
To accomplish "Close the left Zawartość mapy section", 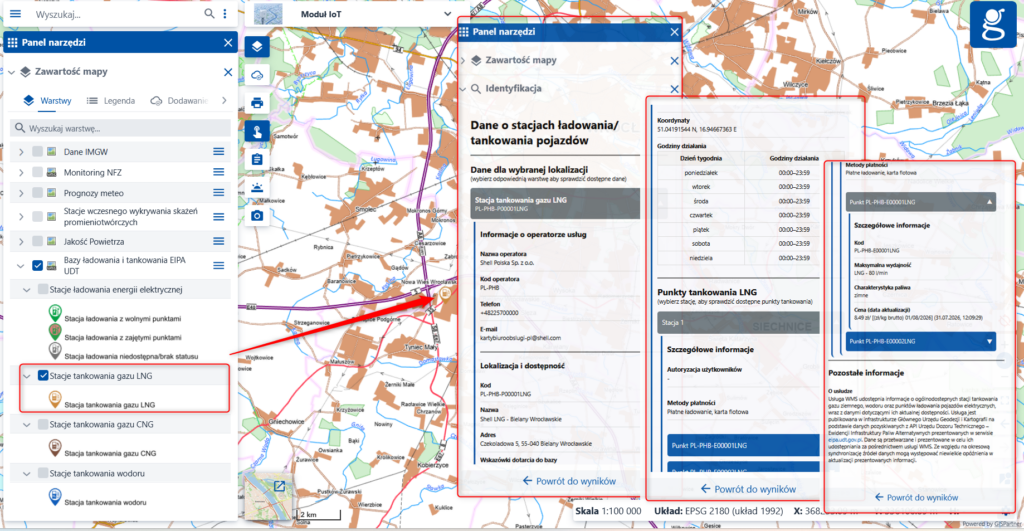I will click(x=228, y=72).
